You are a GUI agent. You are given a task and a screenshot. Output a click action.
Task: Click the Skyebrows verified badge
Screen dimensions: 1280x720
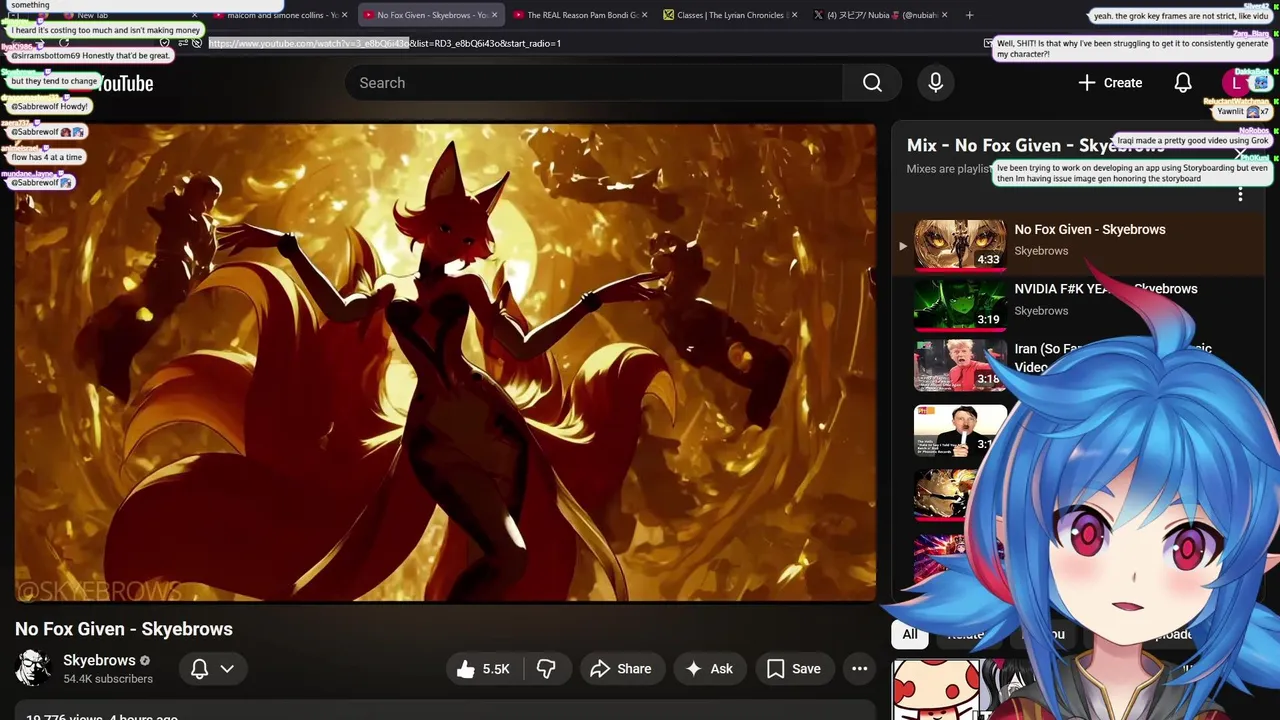click(145, 661)
